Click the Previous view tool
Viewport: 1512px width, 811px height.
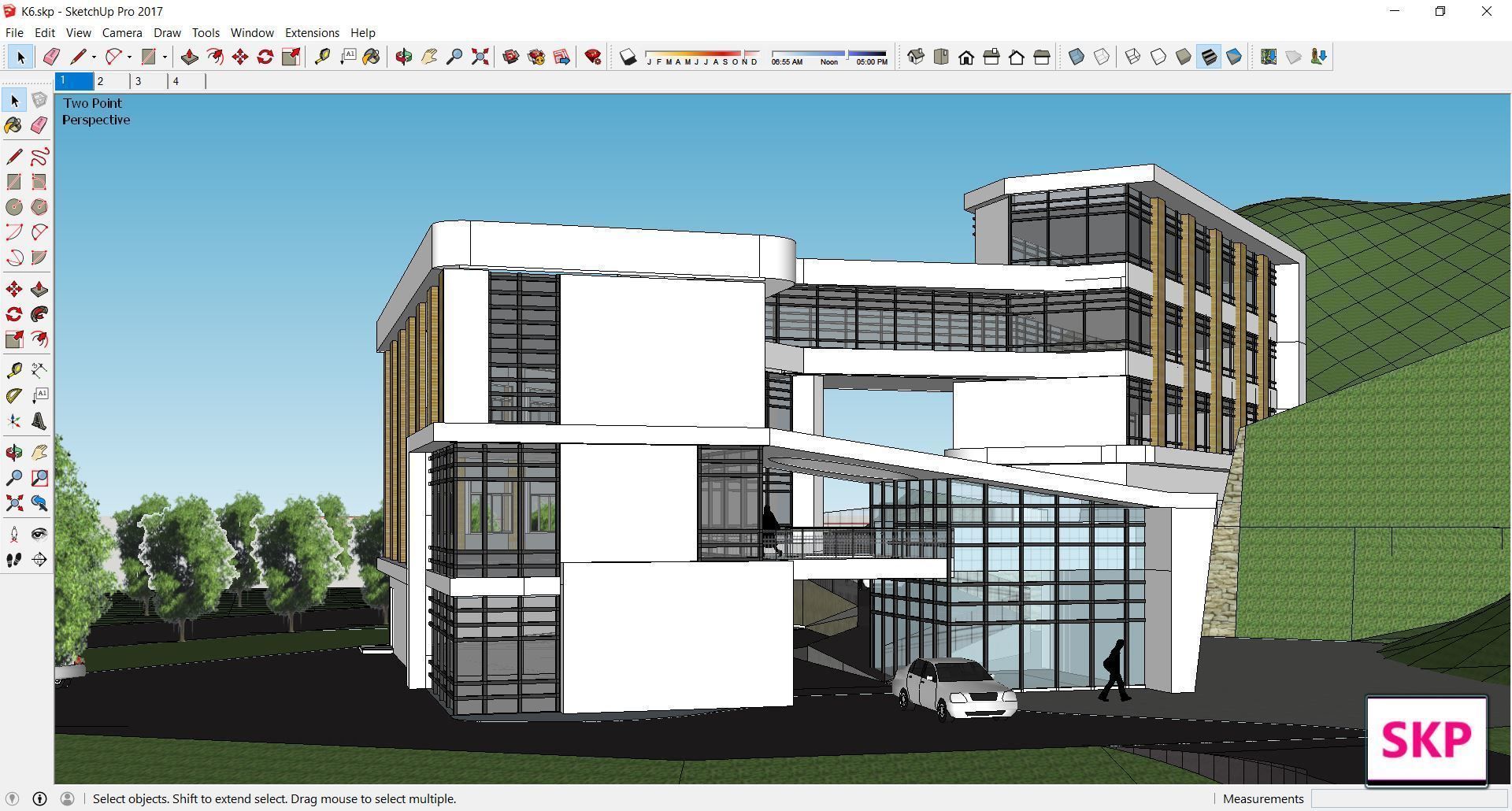tap(39, 503)
